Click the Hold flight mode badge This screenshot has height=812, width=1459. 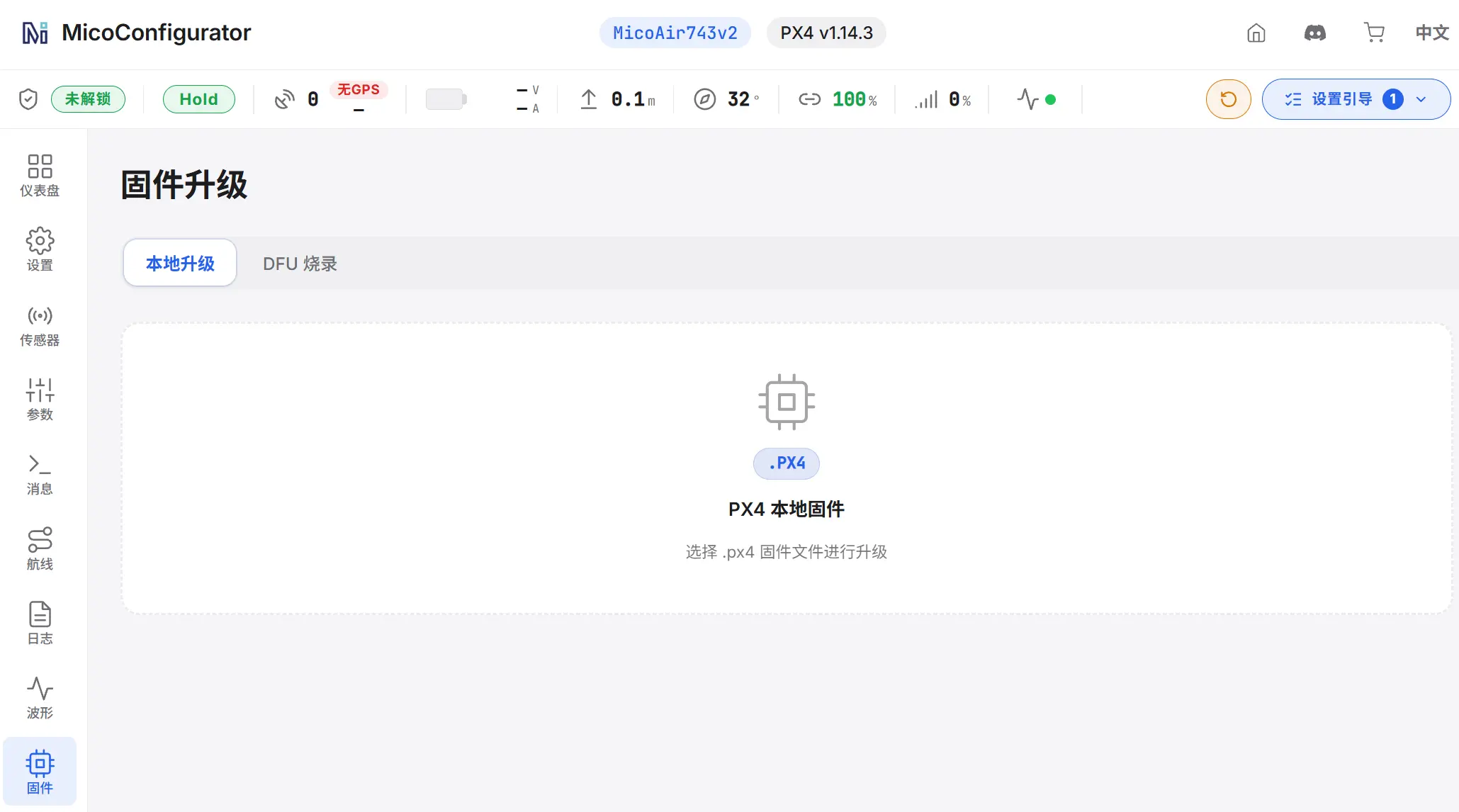point(198,99)
